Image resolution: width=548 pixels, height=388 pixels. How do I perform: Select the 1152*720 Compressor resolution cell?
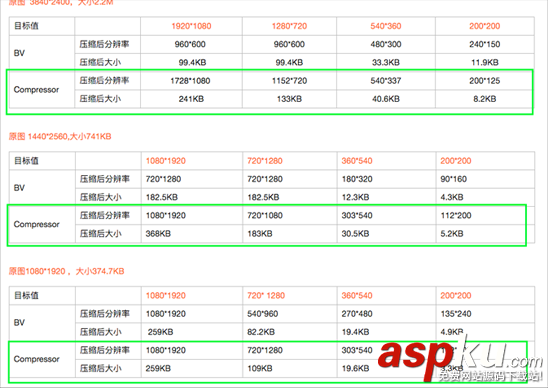pyautogui.click(x=289, y=81)
